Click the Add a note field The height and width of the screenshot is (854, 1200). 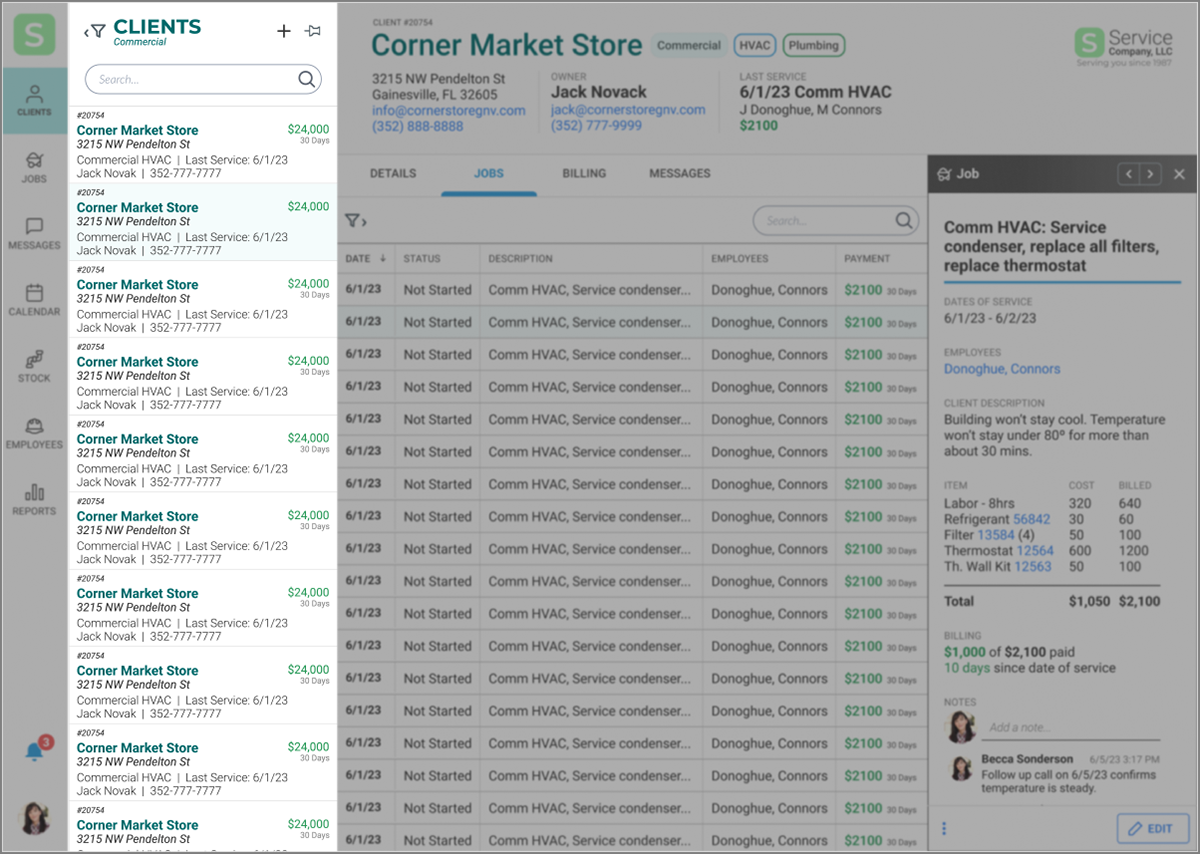tap(1070, 727)
